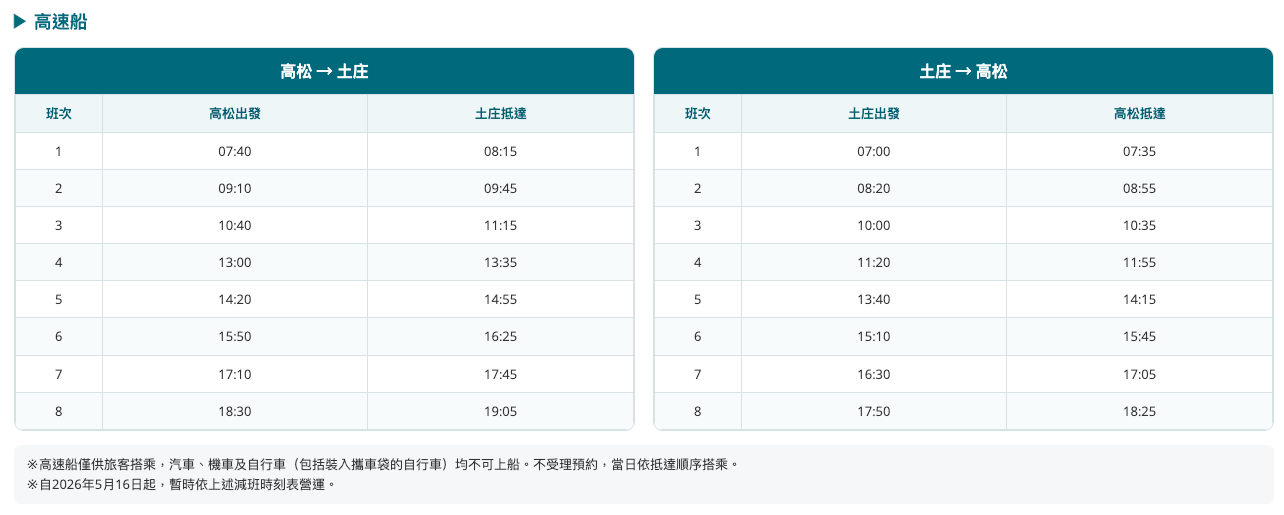The image size is (1284, 515).
Task: Choose the 15:45 time cell
Action: (1139, 337)
